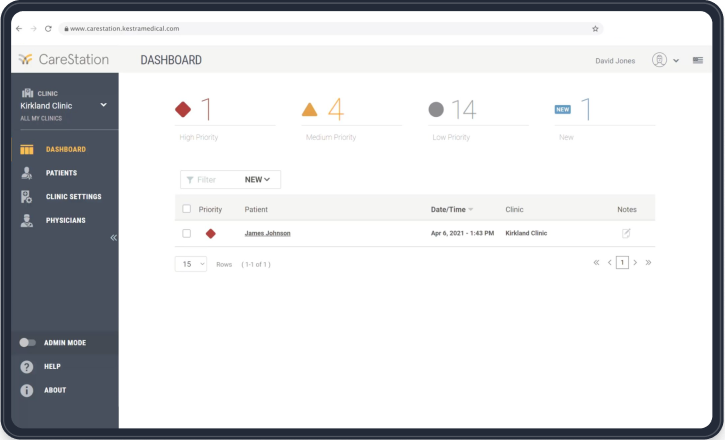Viewport: 725px width, 440px height.
Task: Open the 15 rows-per-page dropdown
Action: click(x=191, y=264)
